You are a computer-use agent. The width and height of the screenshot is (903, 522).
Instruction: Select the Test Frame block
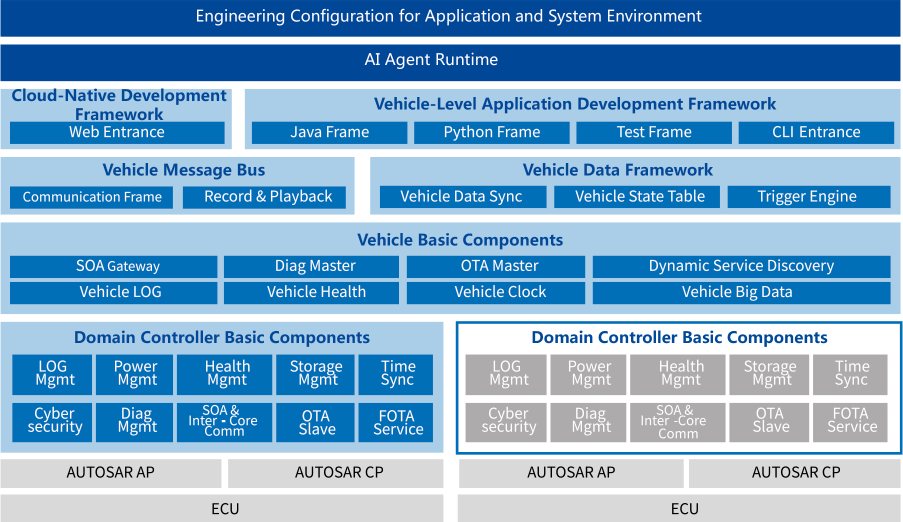coord(654,133)
